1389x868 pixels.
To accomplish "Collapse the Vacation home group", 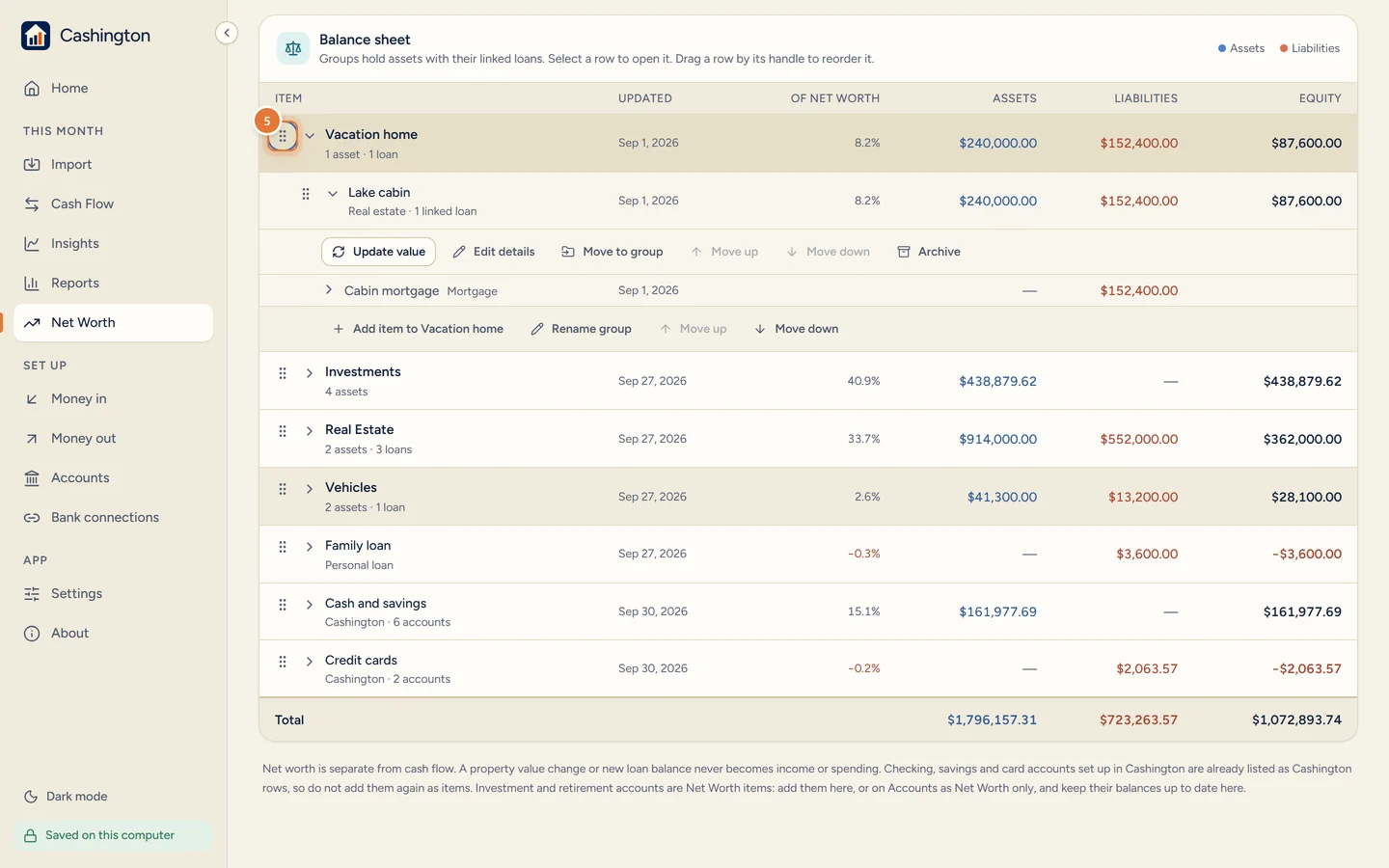I will 310,136.
